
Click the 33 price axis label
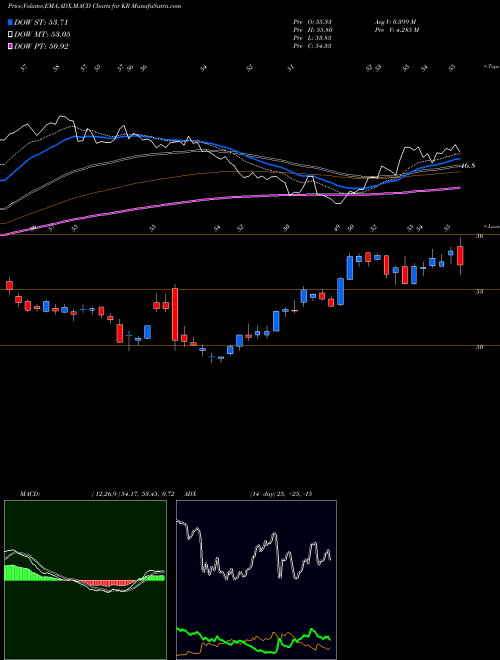[479, 291]
